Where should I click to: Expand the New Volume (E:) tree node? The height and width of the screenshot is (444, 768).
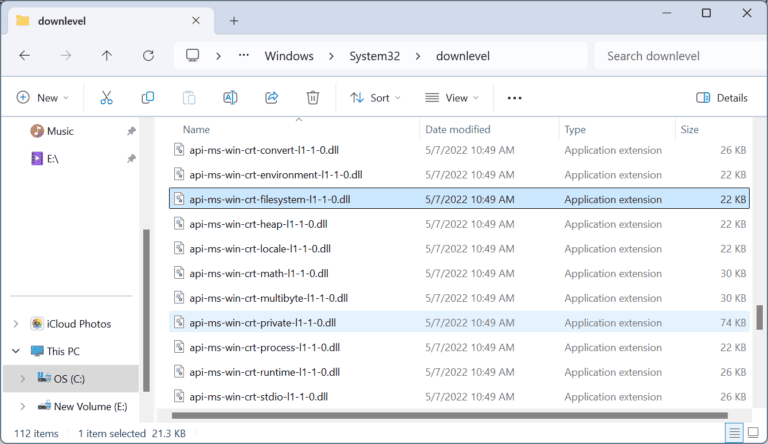23,406
